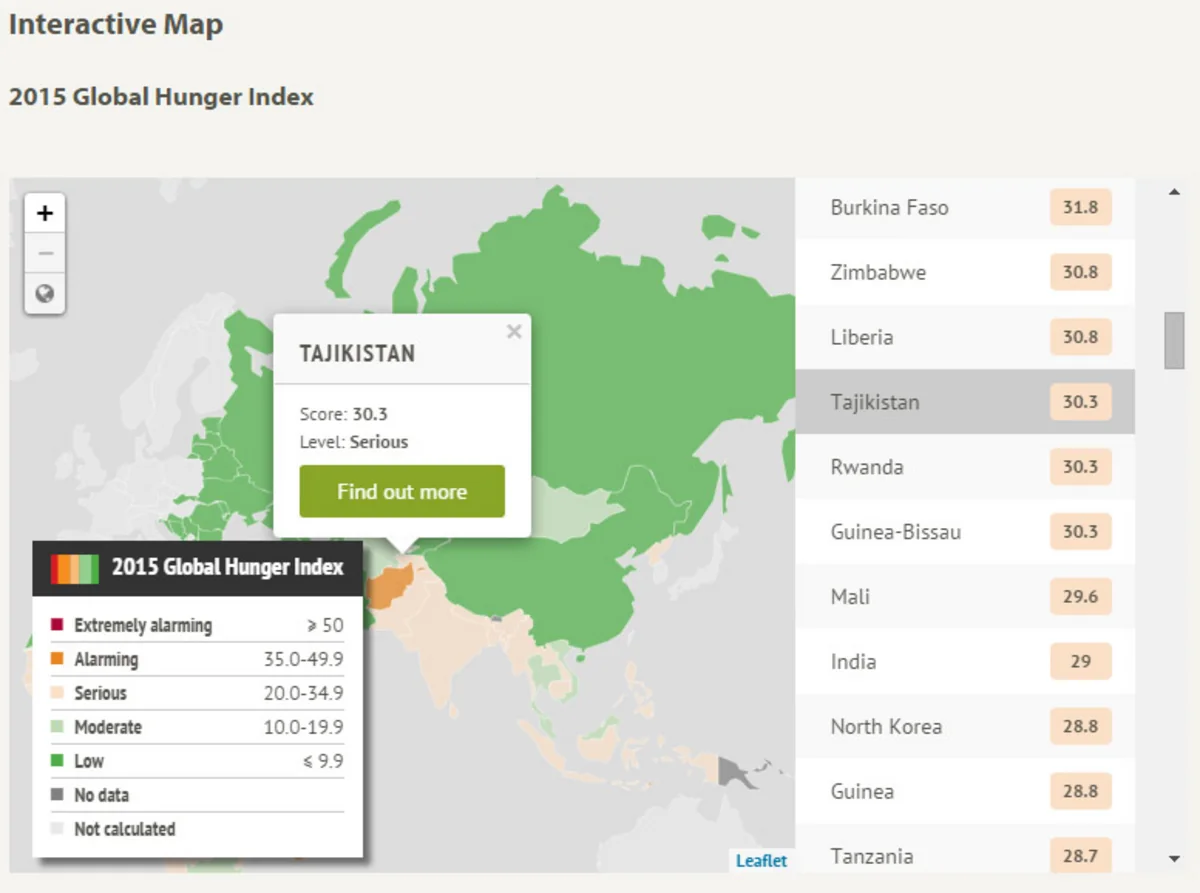Select Liberia in the country list
Viewport: 1200px width, 893px height.
click(x=965, y=337)
